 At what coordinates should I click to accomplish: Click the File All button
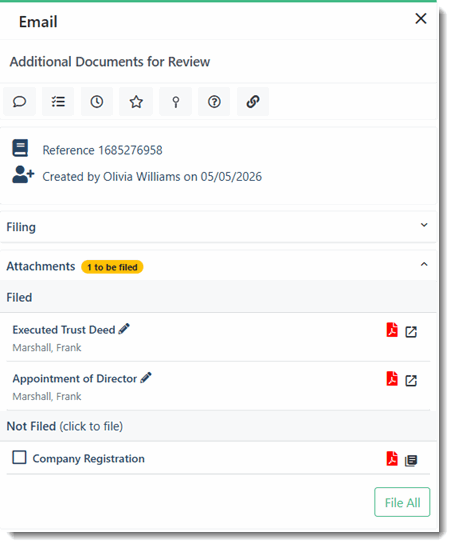tap(402, 502)
